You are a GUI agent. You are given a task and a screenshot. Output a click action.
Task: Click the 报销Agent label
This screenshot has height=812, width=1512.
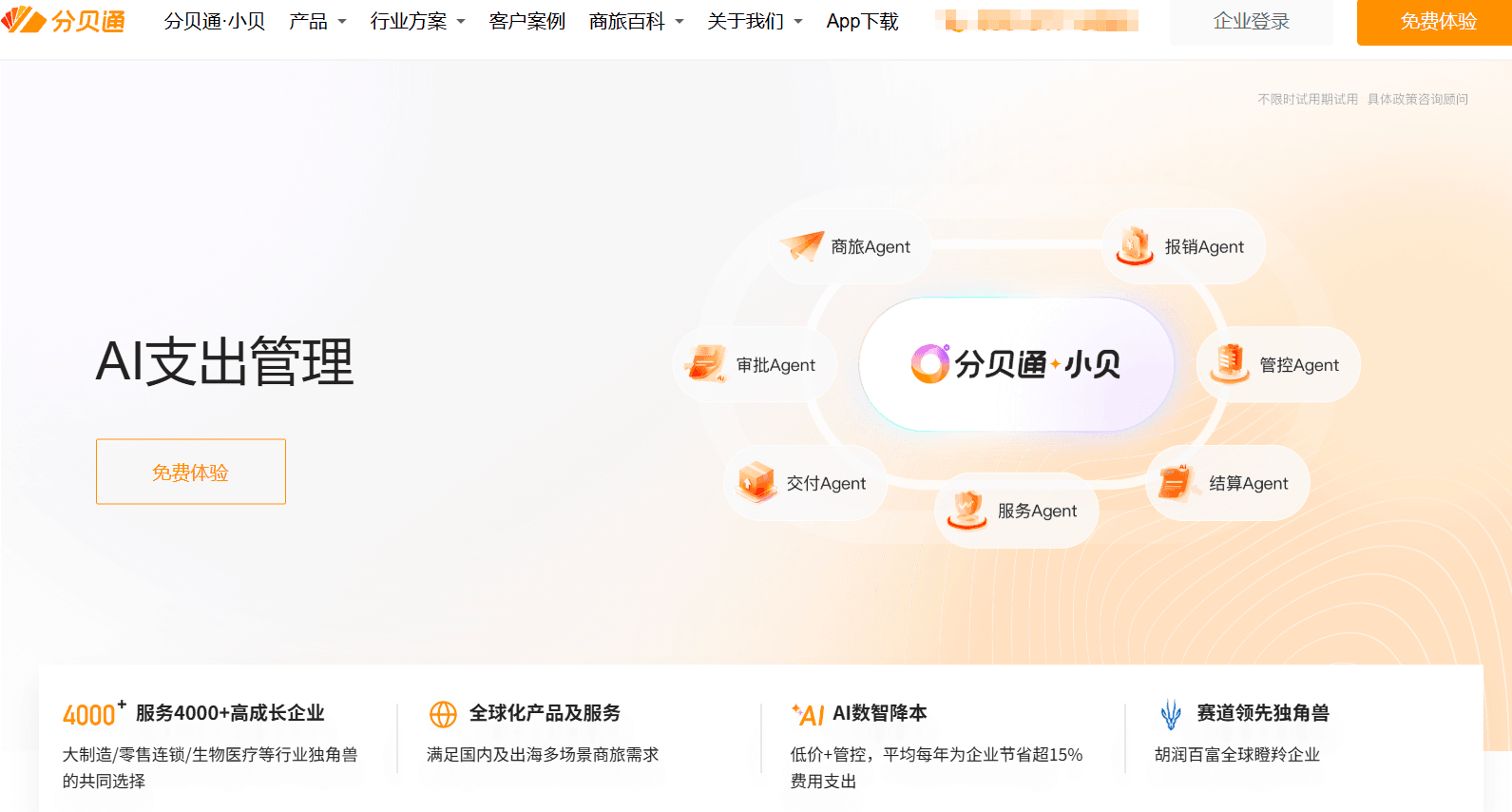click(x=1204, y=246)
